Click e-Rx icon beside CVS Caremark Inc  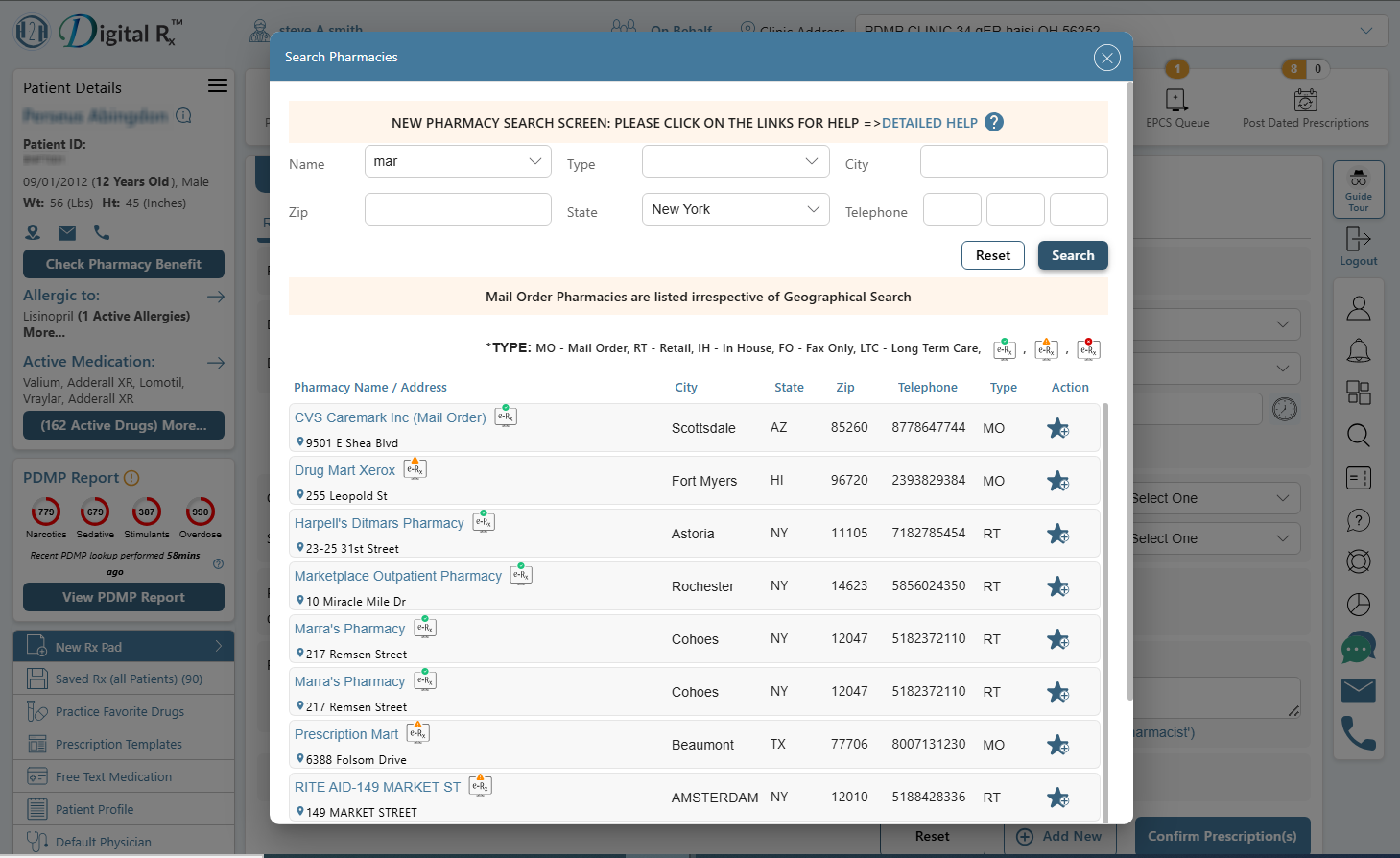[x=506, y=416]
